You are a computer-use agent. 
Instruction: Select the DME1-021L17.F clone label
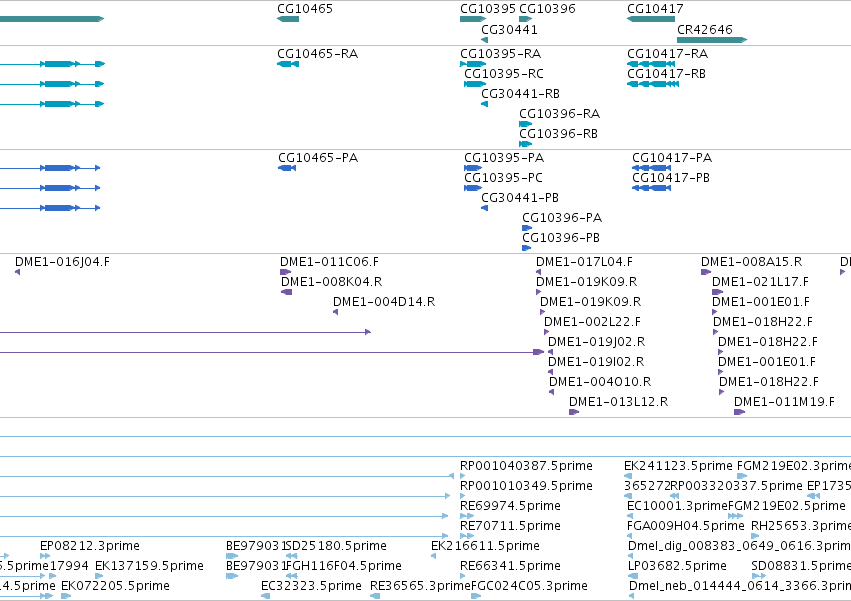pyautogui.click(x=760, y=282)
